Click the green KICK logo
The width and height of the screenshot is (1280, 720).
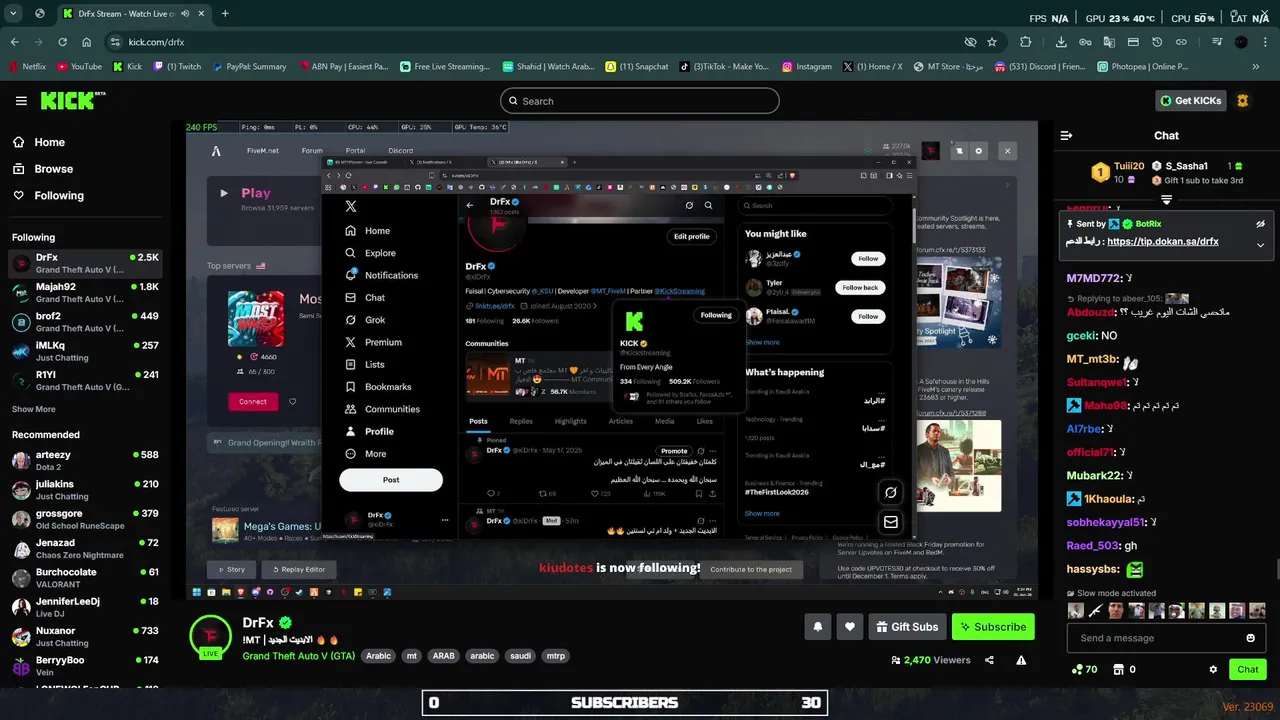[72, 100]
